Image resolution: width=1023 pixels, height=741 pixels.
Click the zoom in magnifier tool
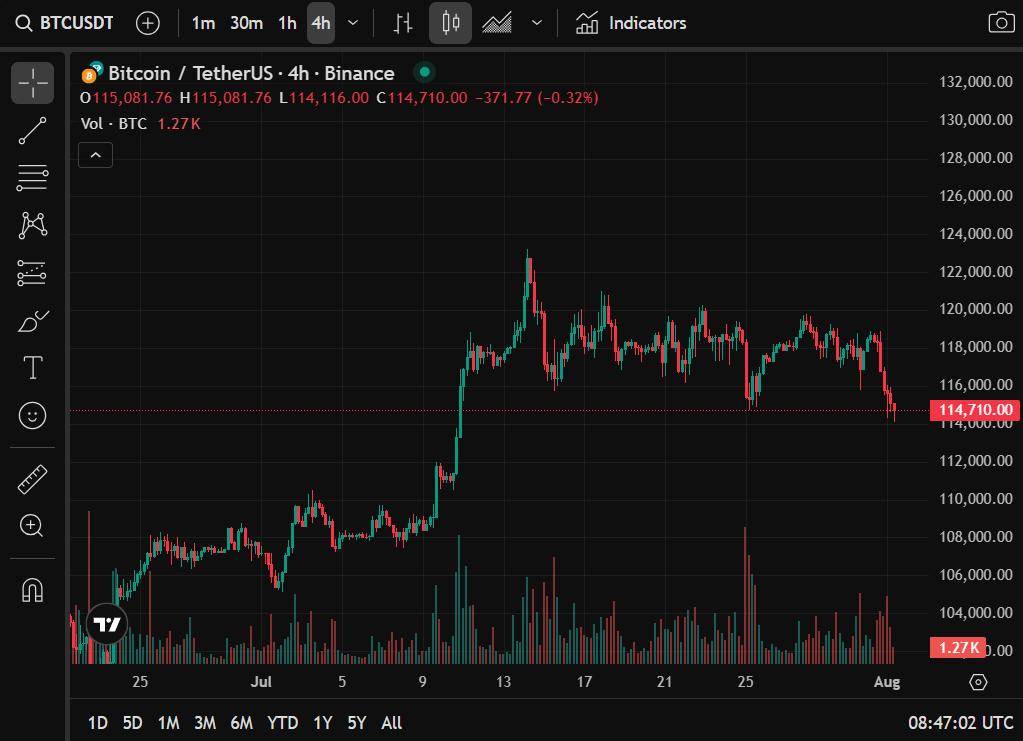[x=33, y=526]
